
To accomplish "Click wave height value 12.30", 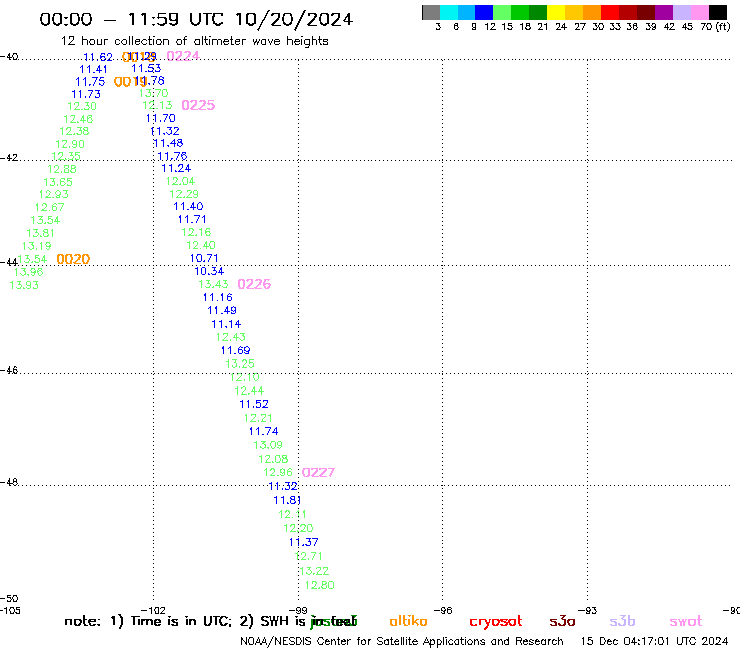I will pyautogui.click(x=82, y=106).
